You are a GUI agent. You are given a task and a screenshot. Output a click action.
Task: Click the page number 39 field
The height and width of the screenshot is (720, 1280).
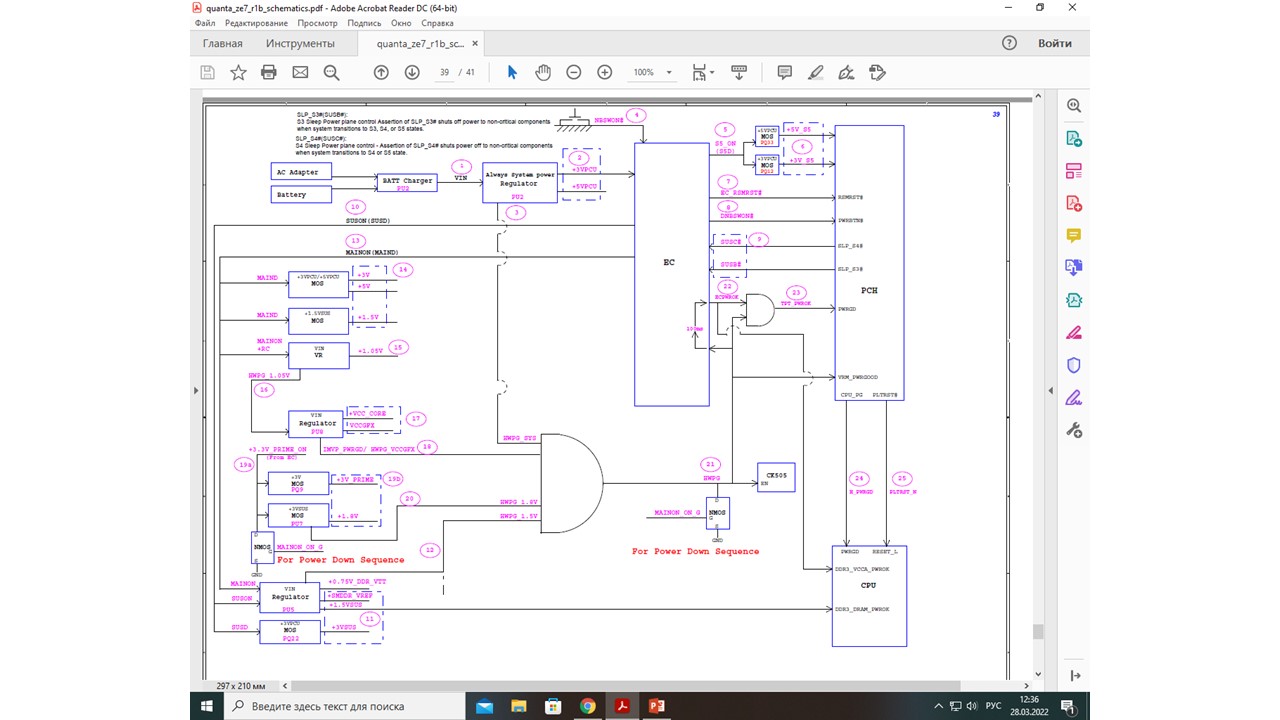445,72
